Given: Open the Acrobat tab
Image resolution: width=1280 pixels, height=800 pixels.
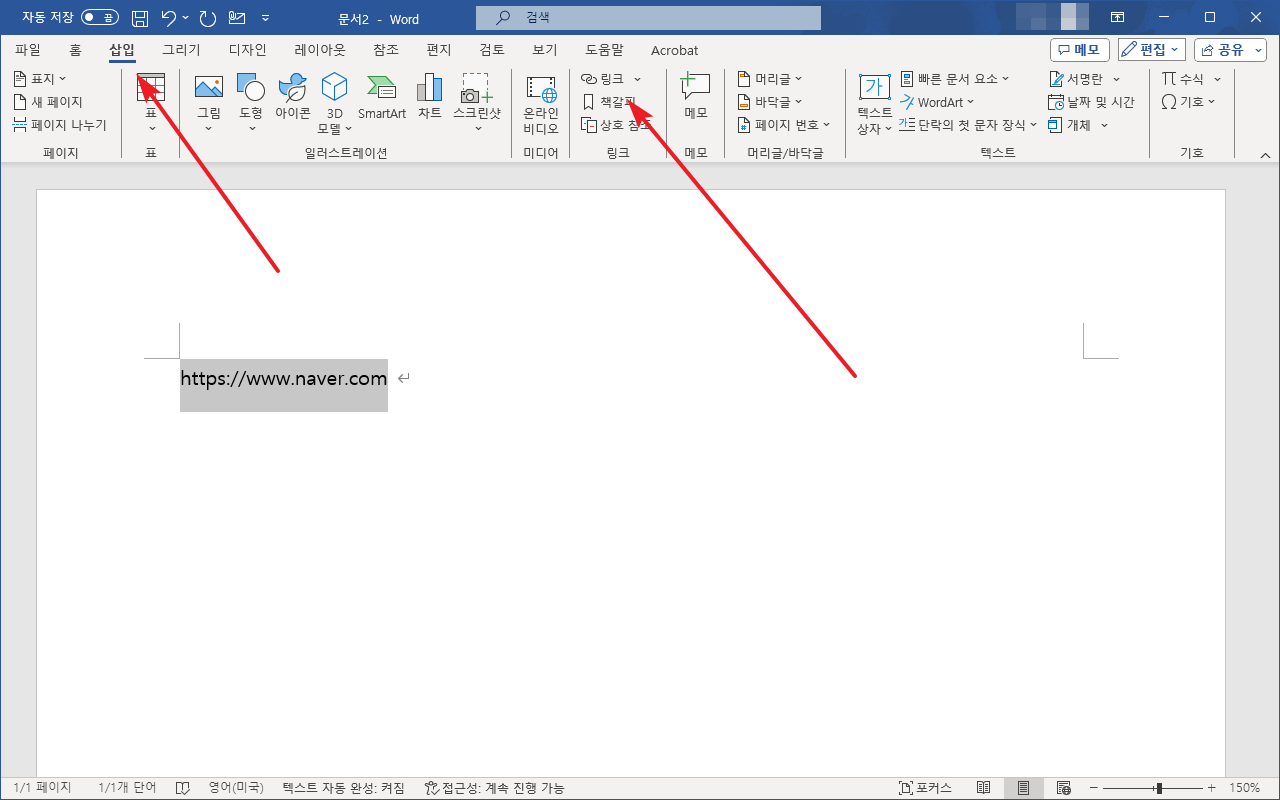Looking at the screenshot, I should point(674,50).
